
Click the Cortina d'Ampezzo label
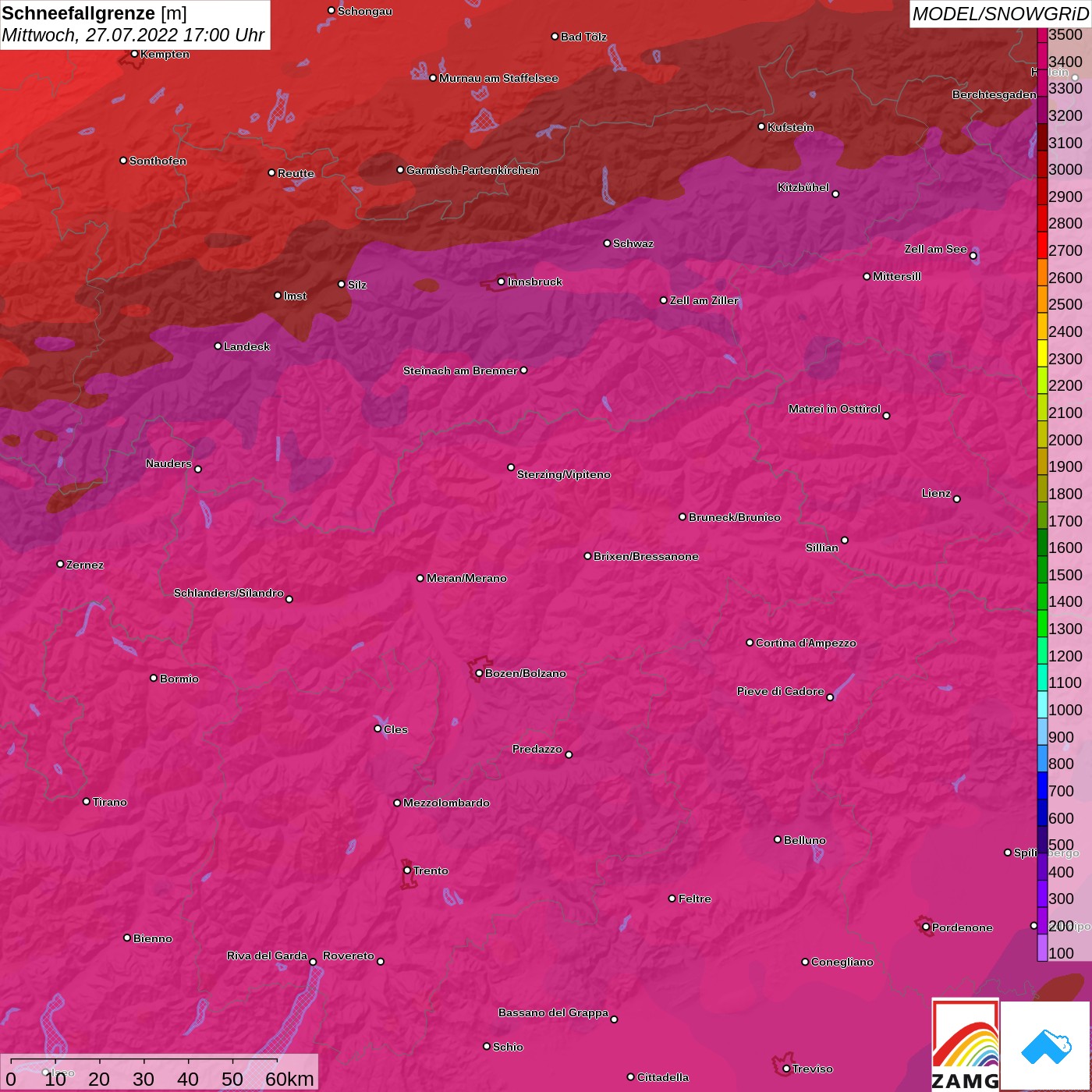click(x=806, y=643)
